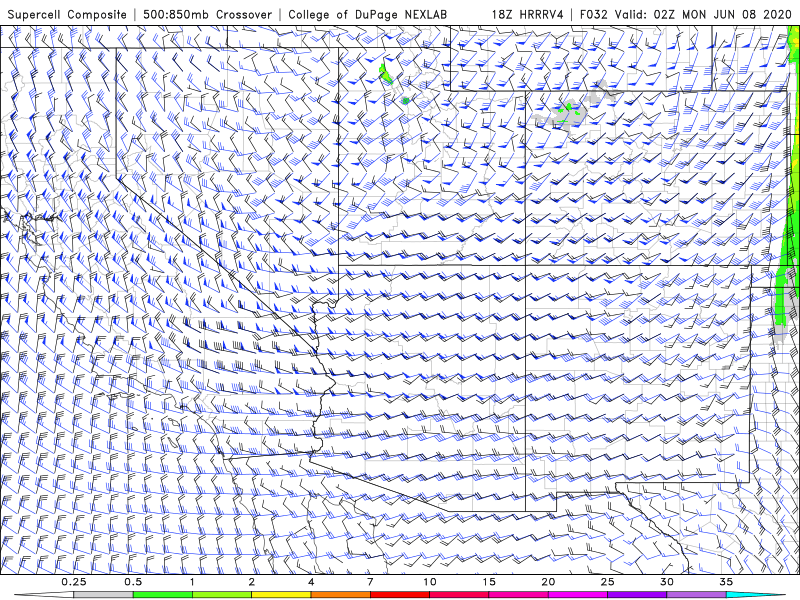This screenshot has width=800, height=600.
Task: Click the "18Z HRRRV4" model run text
Action: click(x=528, y=15)
